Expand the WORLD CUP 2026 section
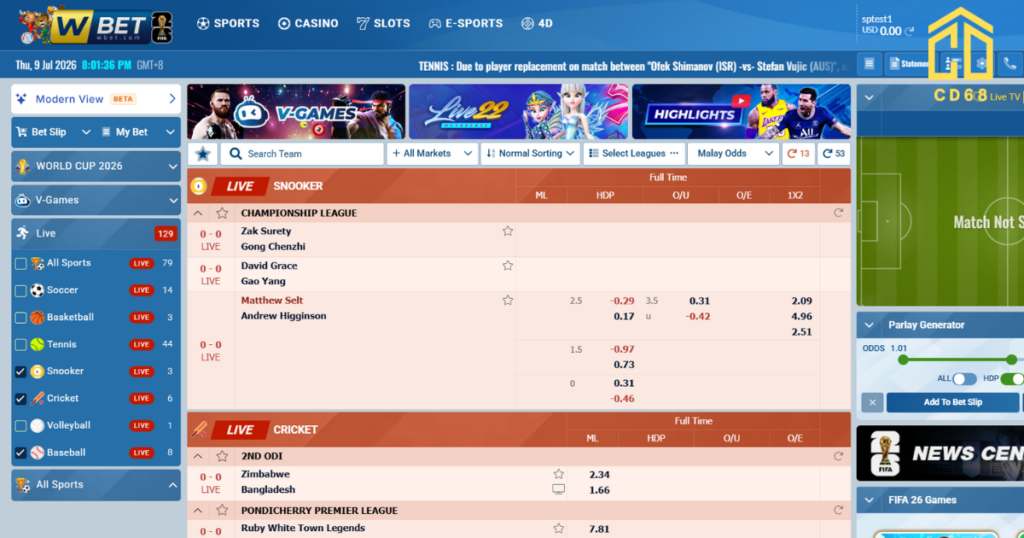 click(96, 166)
